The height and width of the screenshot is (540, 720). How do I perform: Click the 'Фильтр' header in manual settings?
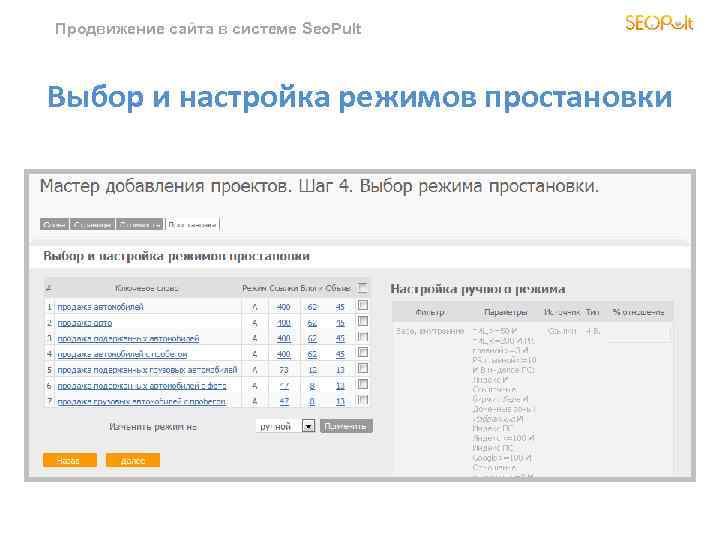point(430,312)
